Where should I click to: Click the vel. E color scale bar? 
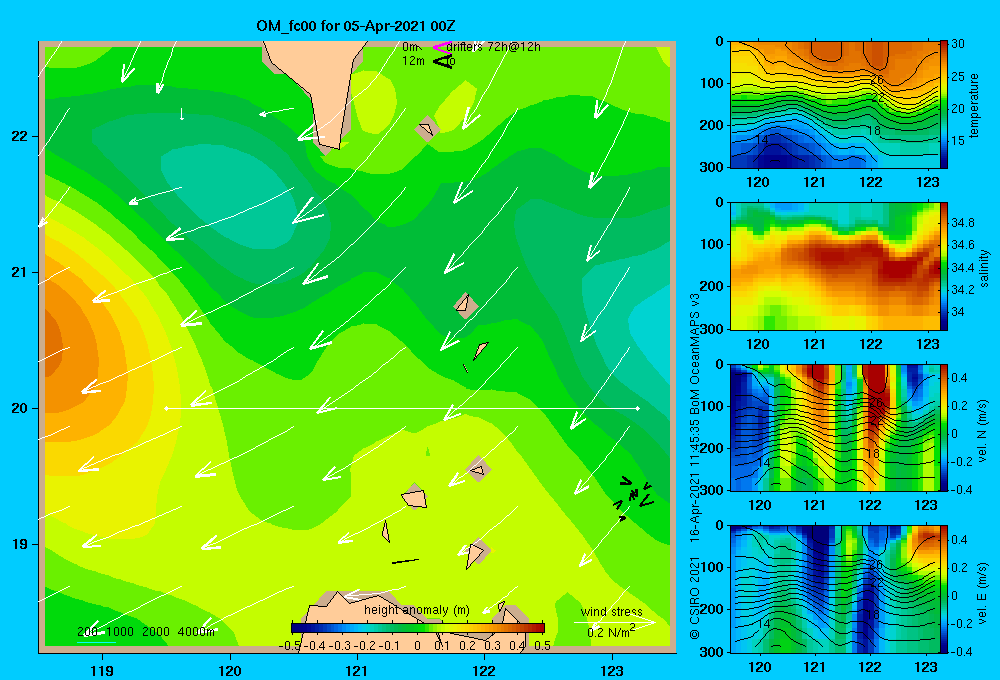click(x=943, y=589)
